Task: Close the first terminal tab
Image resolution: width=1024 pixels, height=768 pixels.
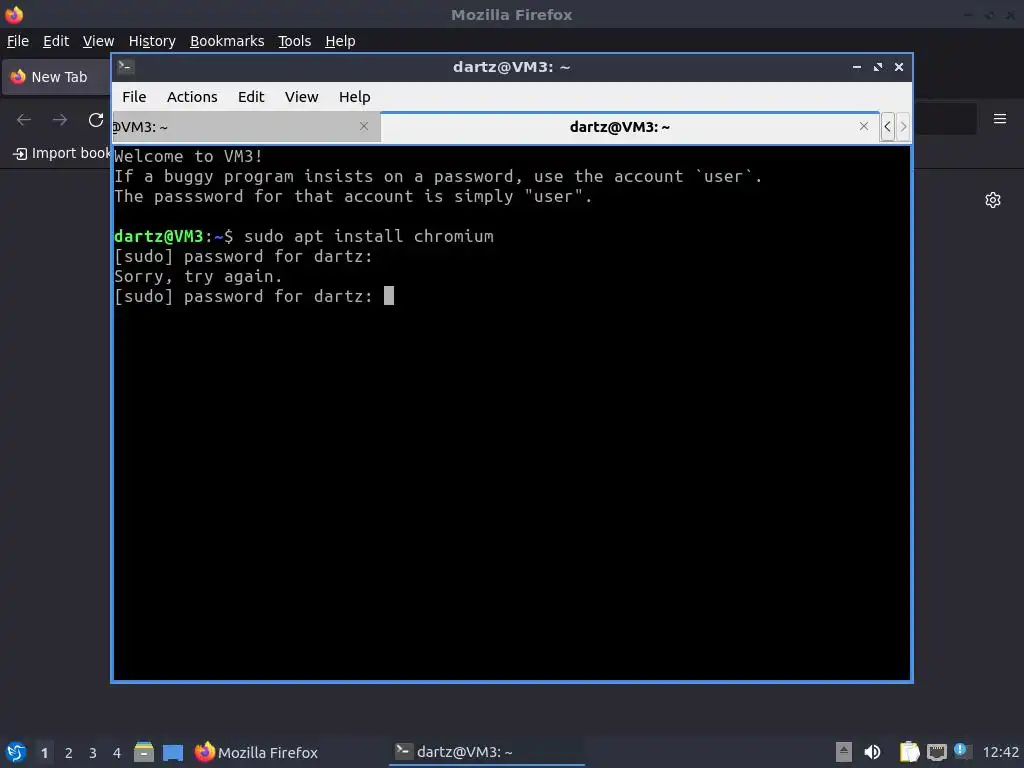Action: pyautogui.click(x=364, y=126)
